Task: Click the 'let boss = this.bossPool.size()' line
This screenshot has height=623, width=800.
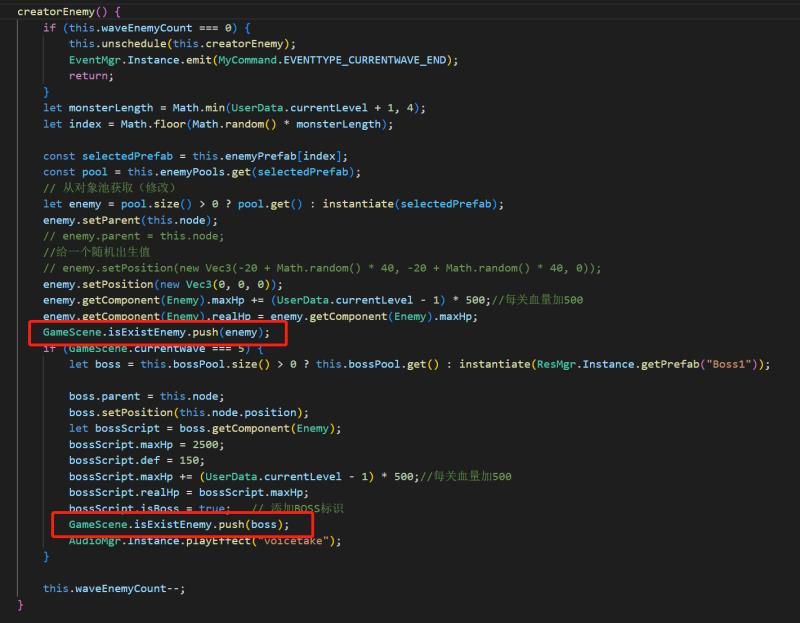Action: 419,364
